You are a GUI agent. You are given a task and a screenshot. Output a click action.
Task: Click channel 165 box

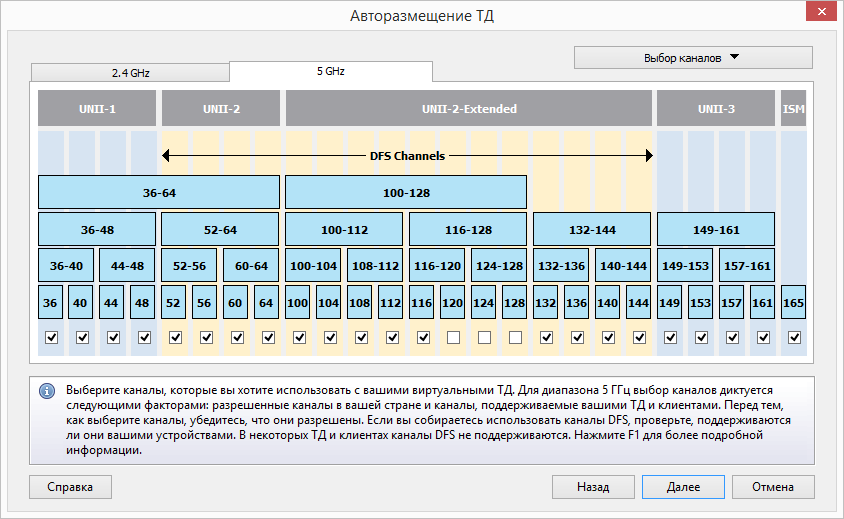793,303
